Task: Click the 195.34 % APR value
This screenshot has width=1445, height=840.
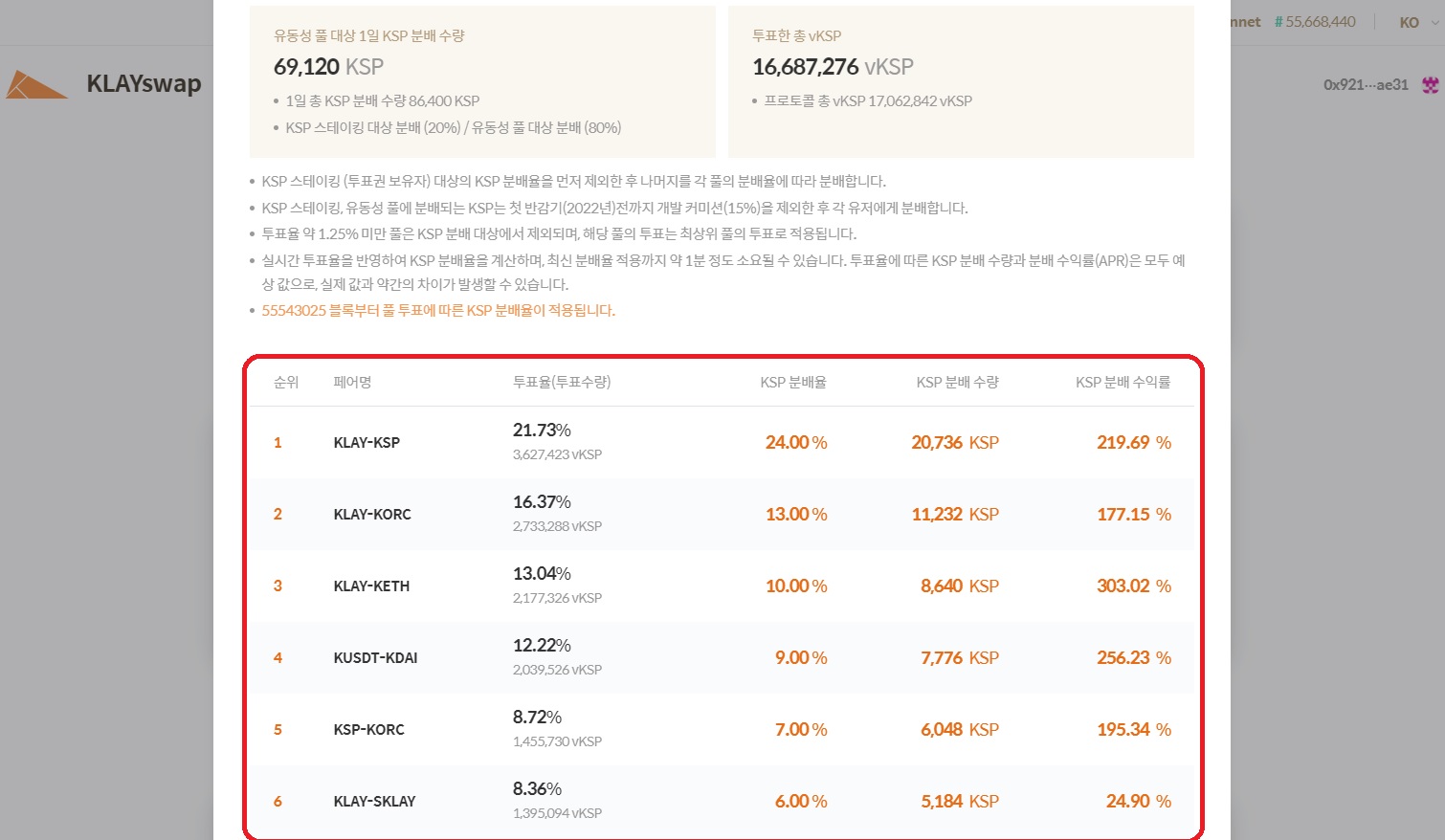Action: [1134, 730]
